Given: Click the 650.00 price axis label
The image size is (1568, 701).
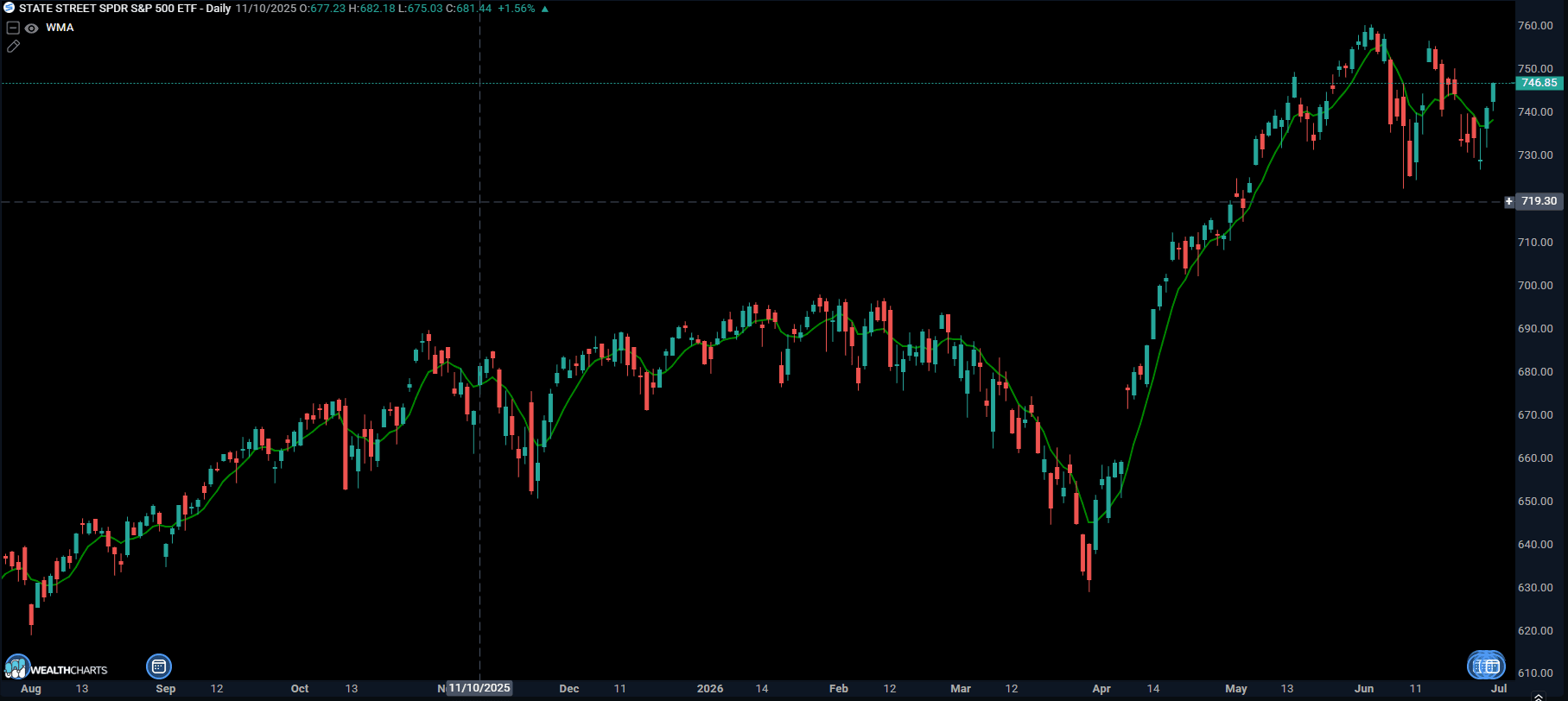Looking at the screenshot, I should 1535,502.
